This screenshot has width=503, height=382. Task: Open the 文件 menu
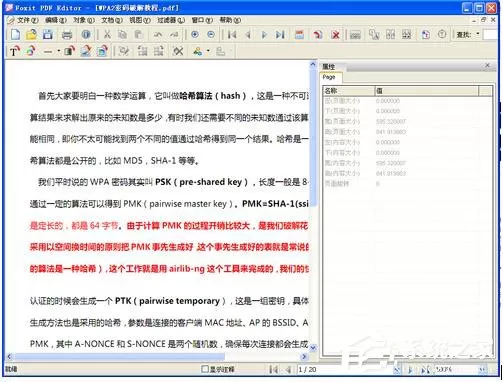point(27,20)
